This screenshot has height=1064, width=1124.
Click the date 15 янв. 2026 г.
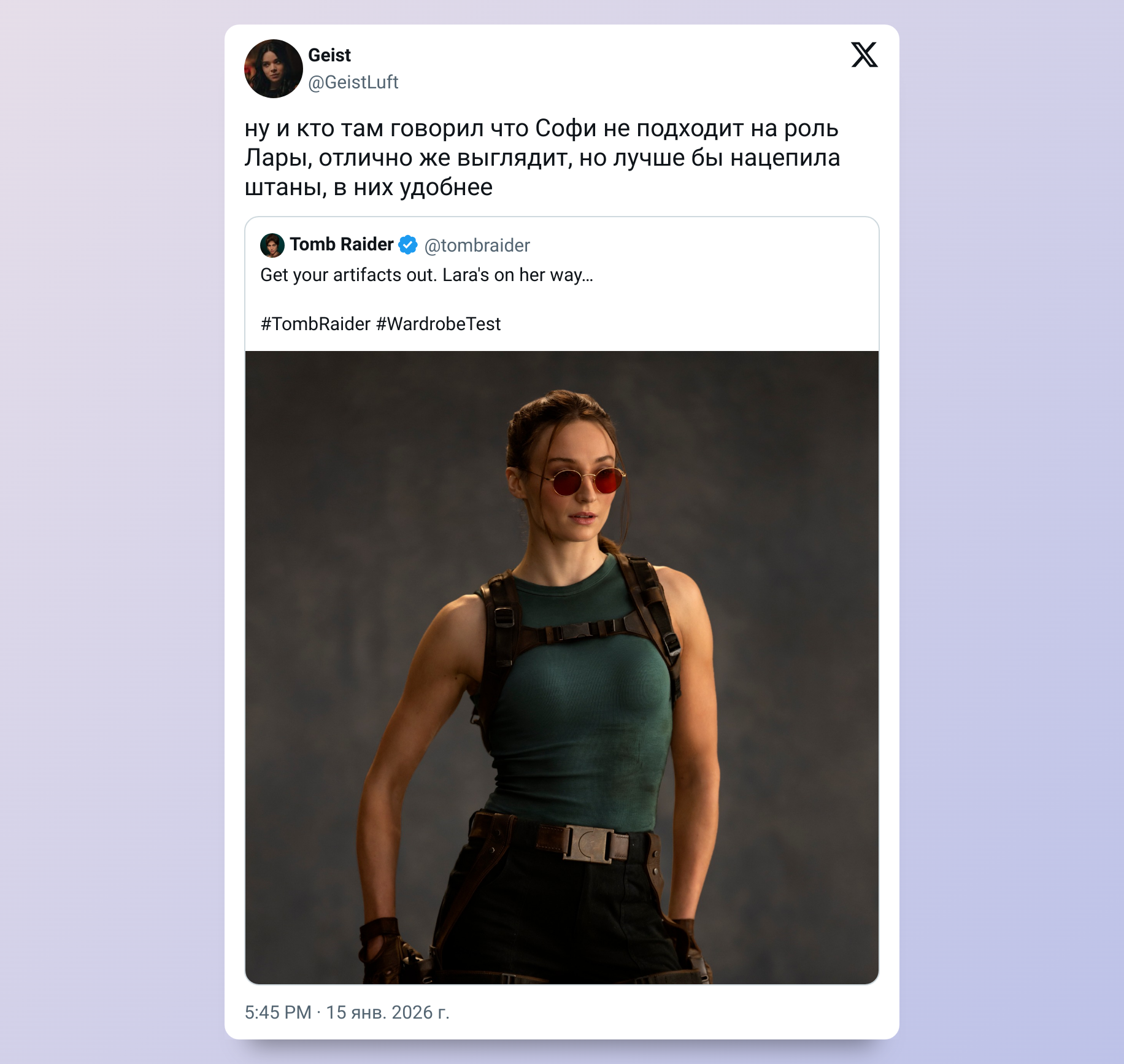coord(388,1012)
